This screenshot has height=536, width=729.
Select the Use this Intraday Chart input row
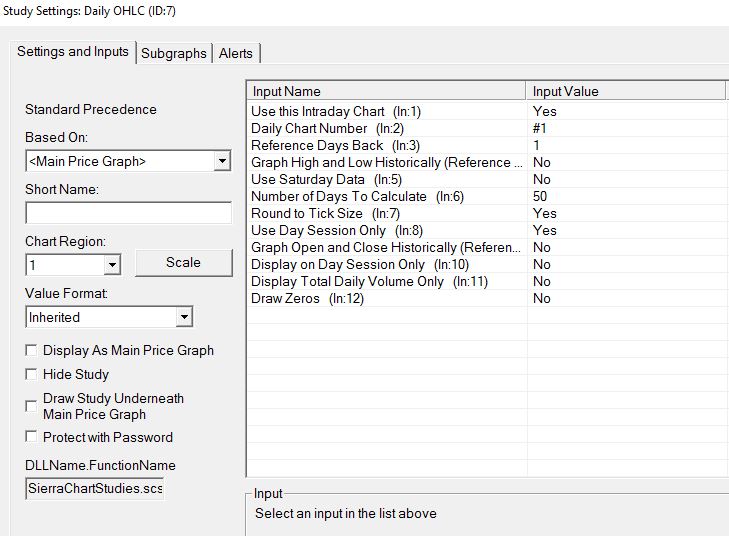[x=387, y=112]
